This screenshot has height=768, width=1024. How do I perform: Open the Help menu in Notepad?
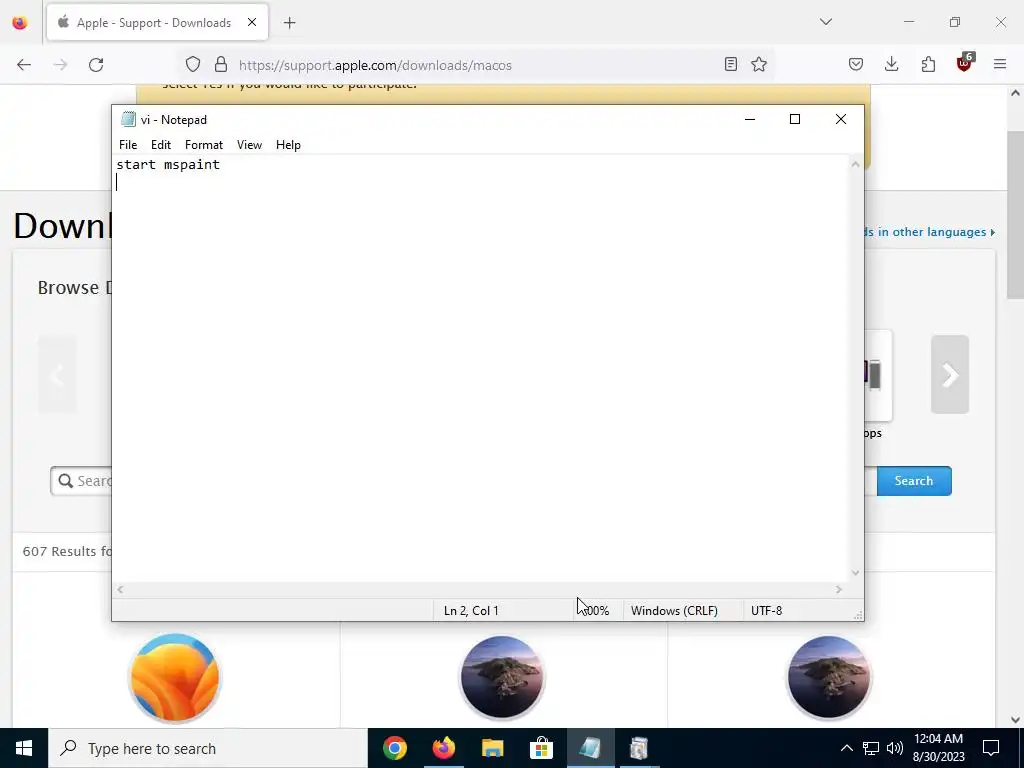click(x=288, y=145)
